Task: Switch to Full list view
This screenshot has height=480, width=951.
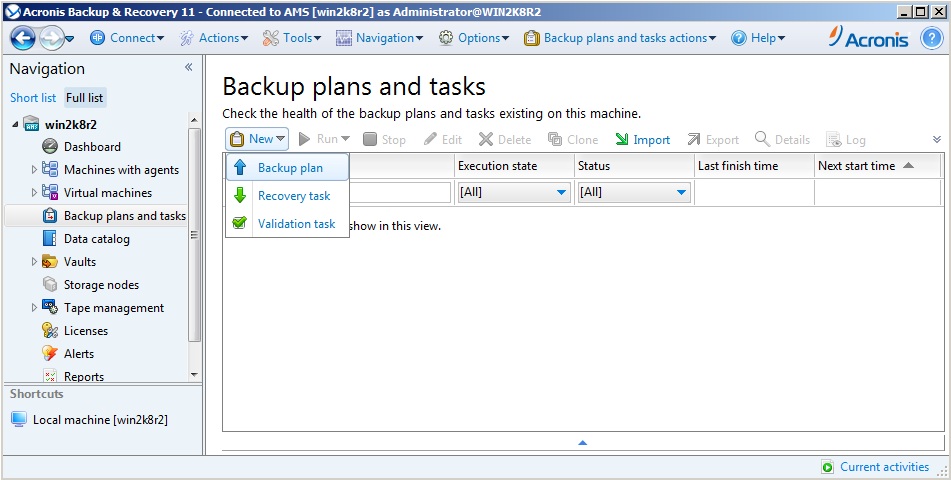Action: 84,98
